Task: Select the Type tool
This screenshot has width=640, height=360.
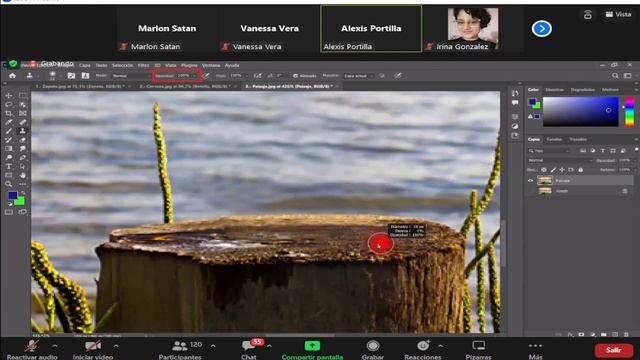Action: [9, 167]
